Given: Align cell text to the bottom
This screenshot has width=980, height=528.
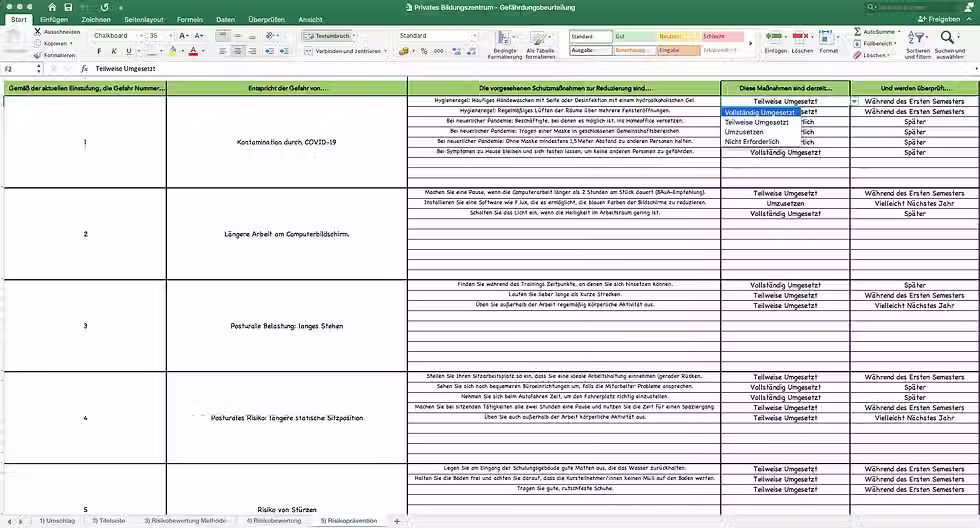Looking at the screenshot, I should (252, 36).
